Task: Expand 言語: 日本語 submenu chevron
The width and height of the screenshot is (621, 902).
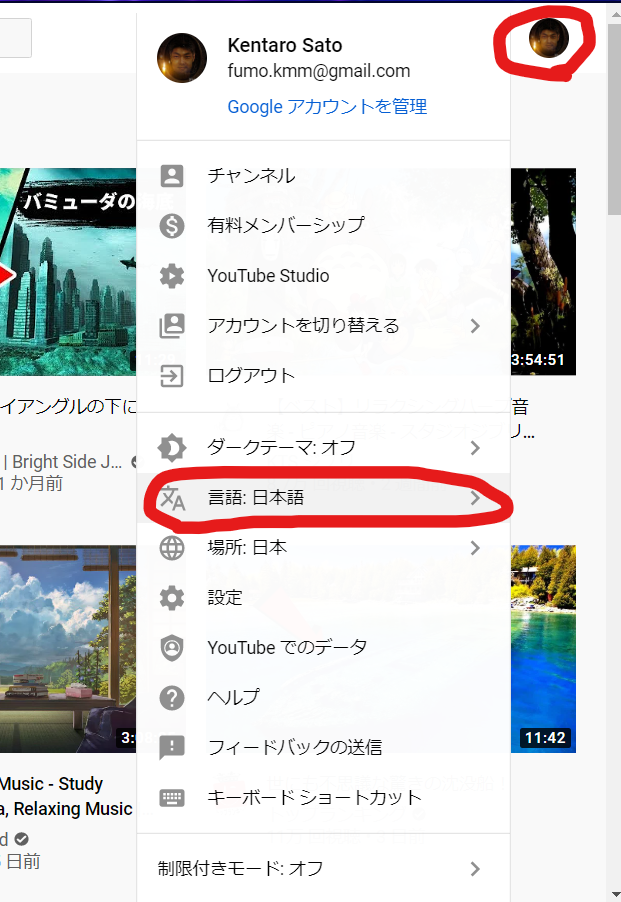Action: [475, 498]
